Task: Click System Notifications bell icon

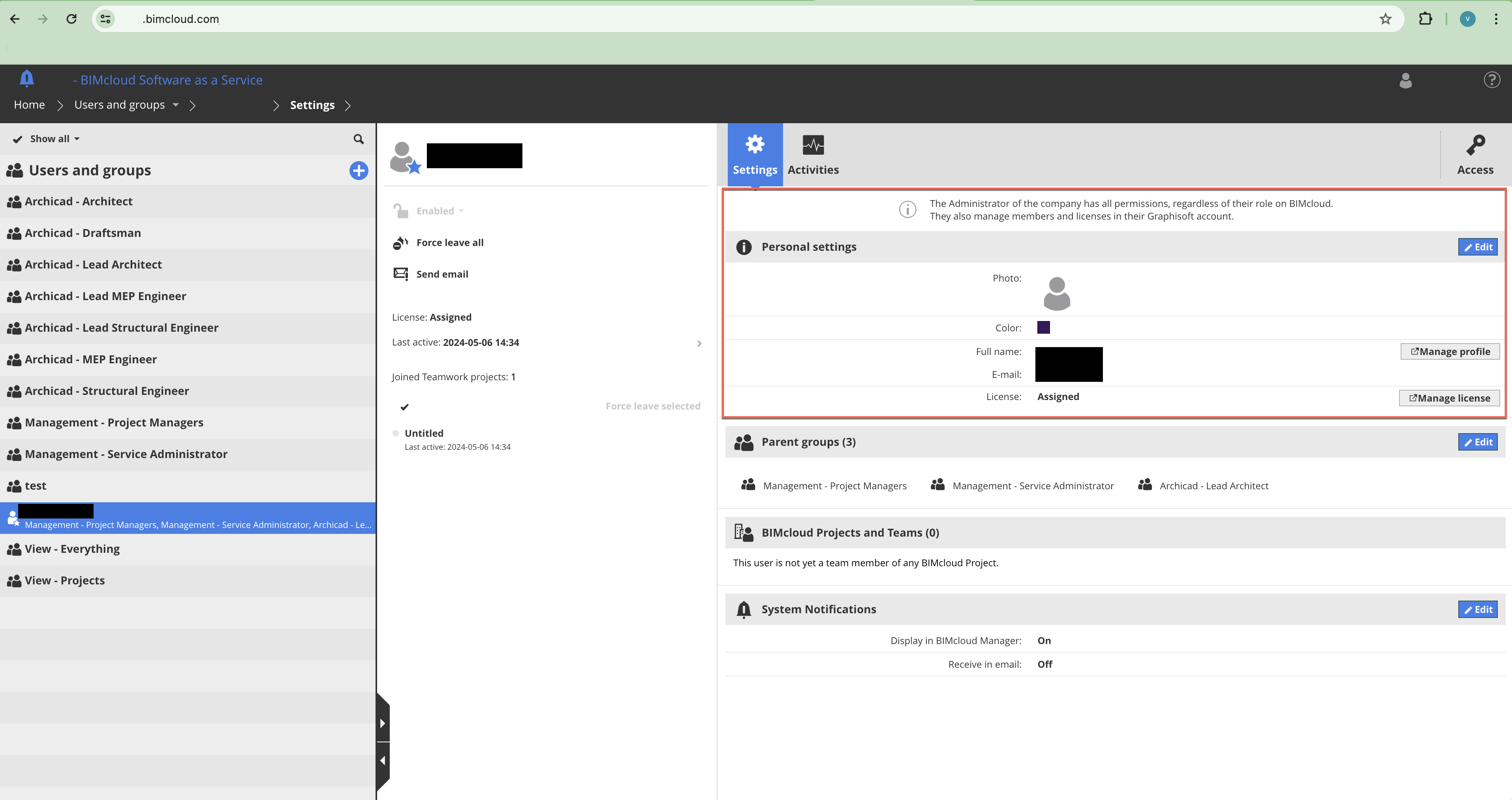Action: click(743, 609)
